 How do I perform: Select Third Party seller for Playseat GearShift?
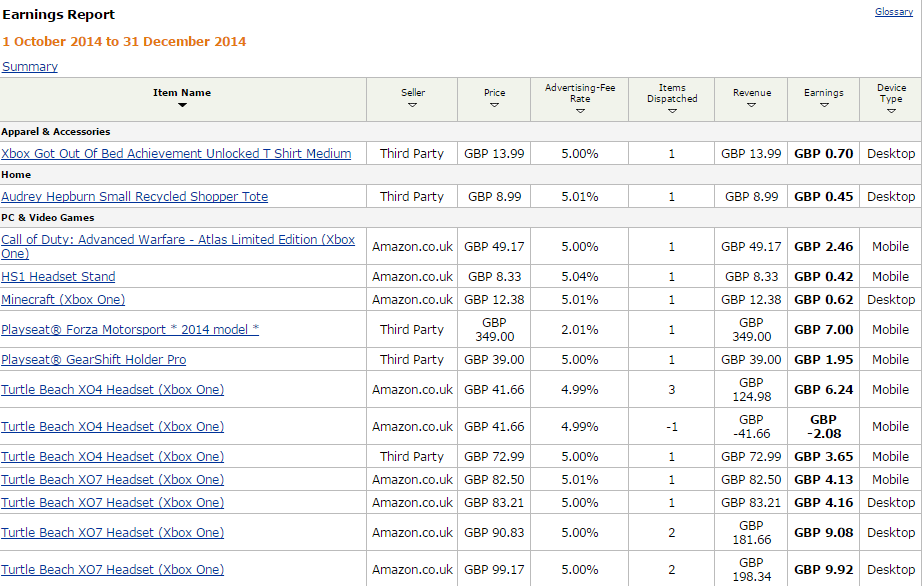(x=412, y=359)
